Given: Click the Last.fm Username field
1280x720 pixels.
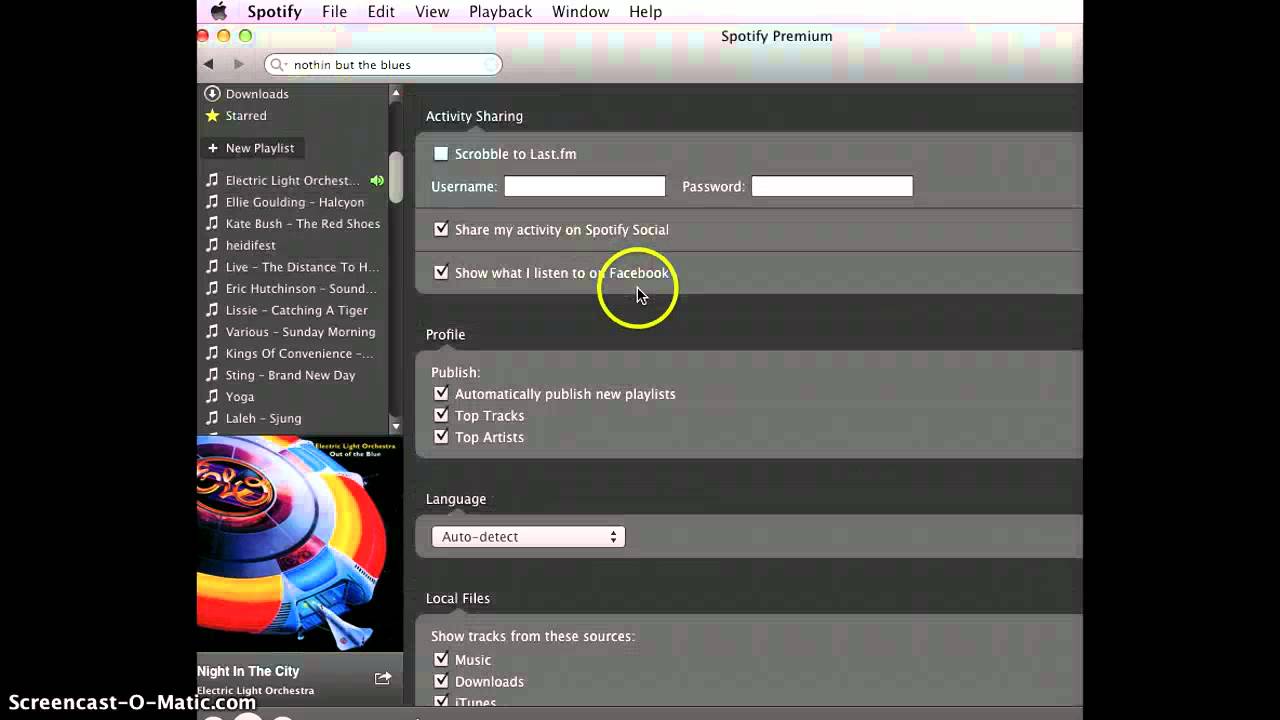Looking at the screenshot, I should pos(584,186).
